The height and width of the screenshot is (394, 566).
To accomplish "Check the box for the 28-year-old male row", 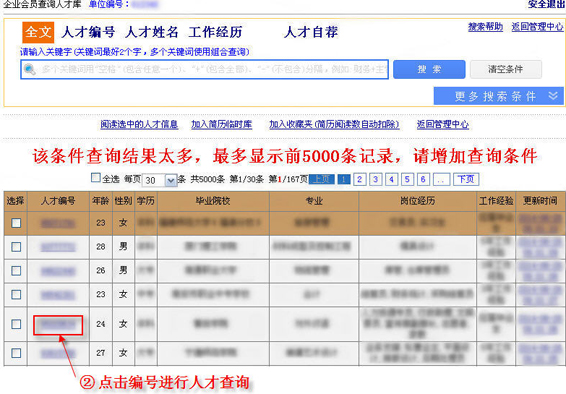I will pyautogui.click(x=16, y=247).
